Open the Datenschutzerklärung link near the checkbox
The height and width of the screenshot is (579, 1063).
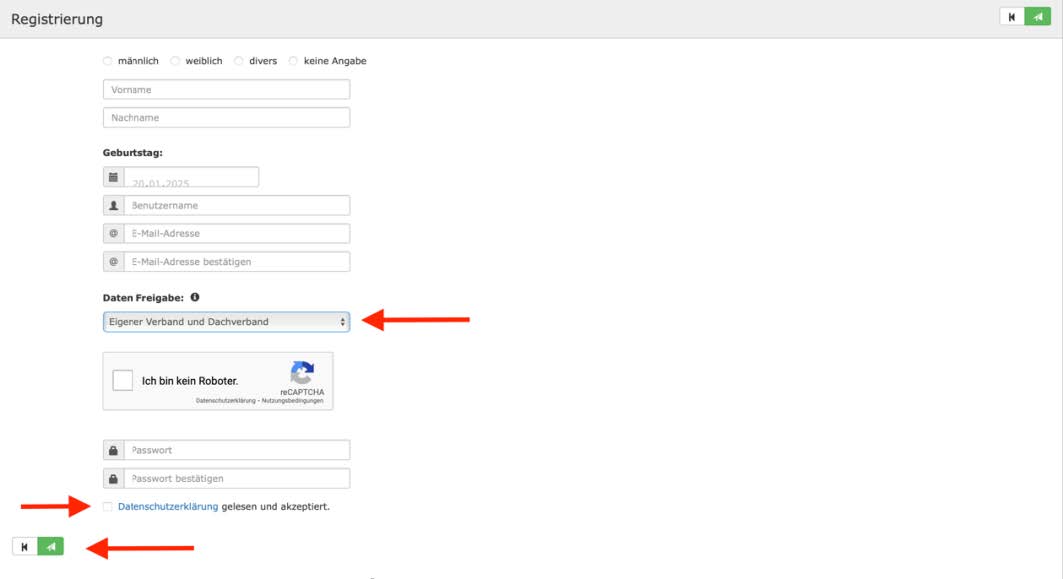[x=167, y=507]
